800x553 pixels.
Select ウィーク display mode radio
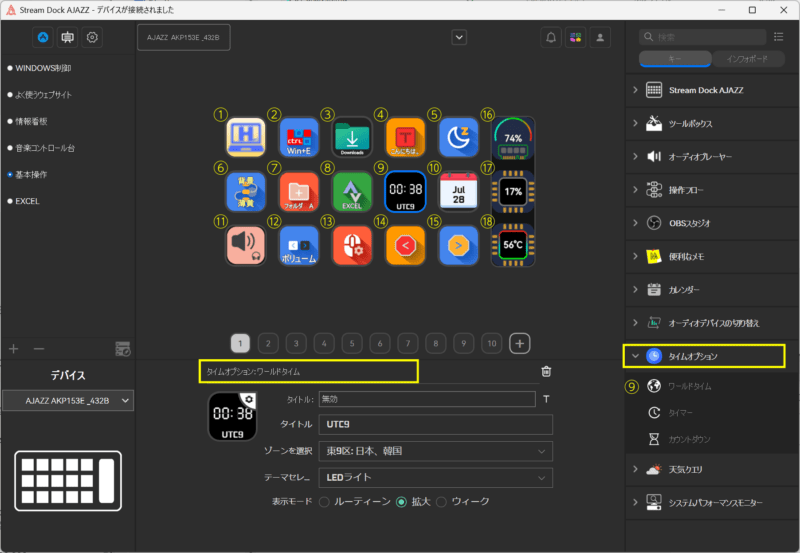click(441, 502)
